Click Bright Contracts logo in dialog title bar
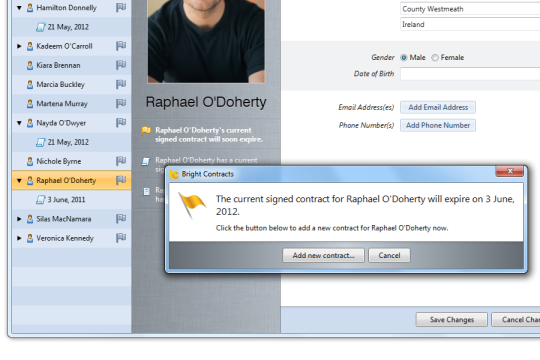 coord(174,174)
